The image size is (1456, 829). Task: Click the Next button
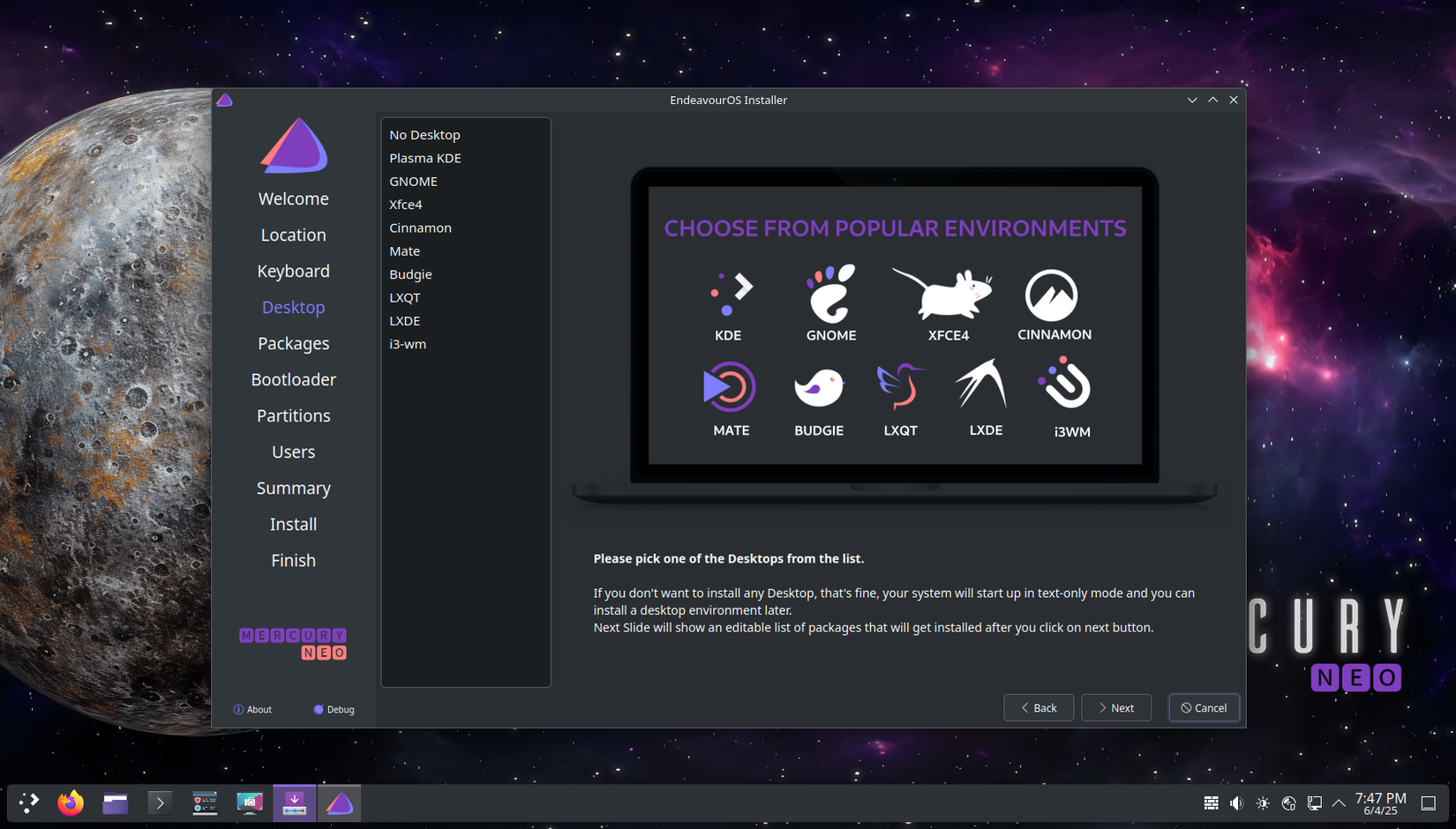pos(1115,707)
